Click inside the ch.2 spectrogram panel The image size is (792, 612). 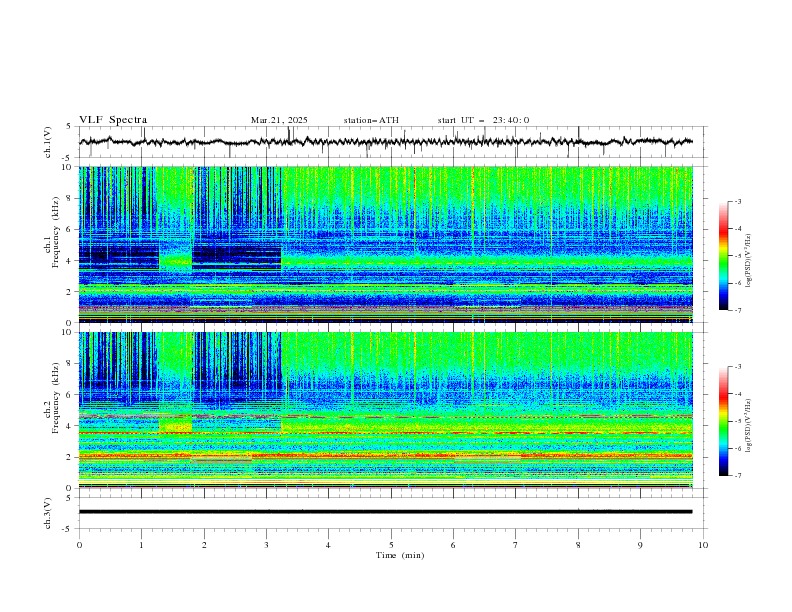coord(386,410)
